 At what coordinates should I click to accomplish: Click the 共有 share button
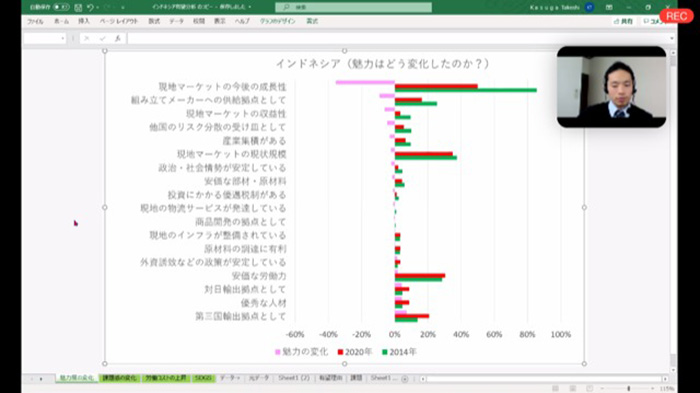623,21
